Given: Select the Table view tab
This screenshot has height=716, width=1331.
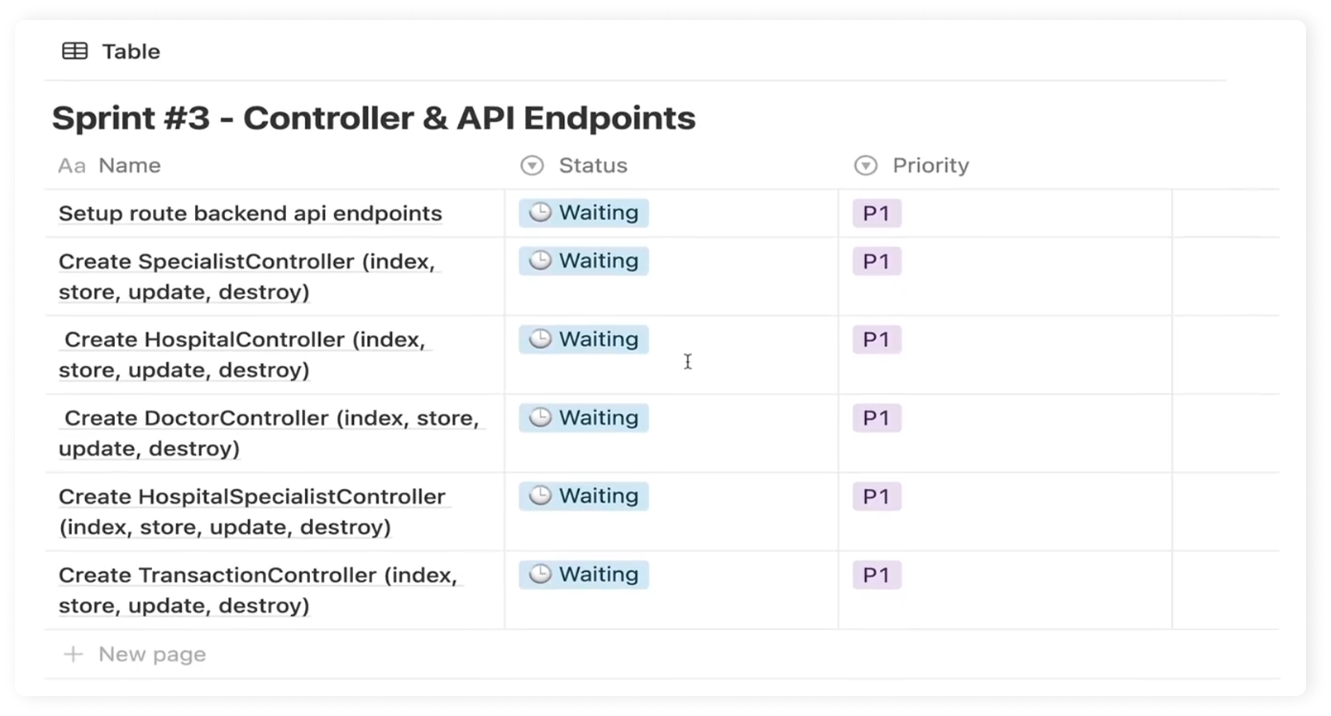Looking at the screenshot, I should 111,51.
